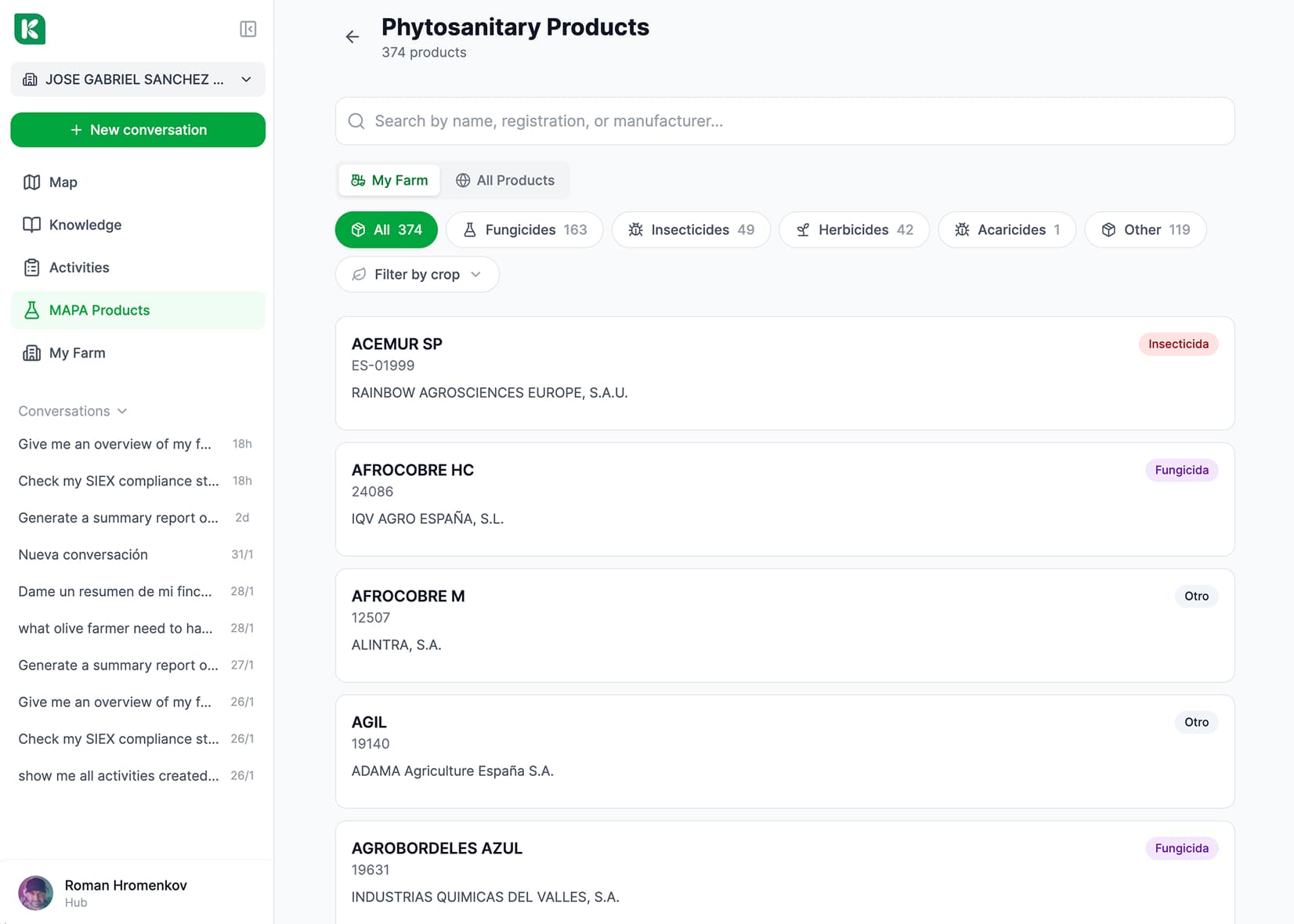Expand the farm selector for JOSE GABRIEL SANCHEZ

tap(246, 79)
